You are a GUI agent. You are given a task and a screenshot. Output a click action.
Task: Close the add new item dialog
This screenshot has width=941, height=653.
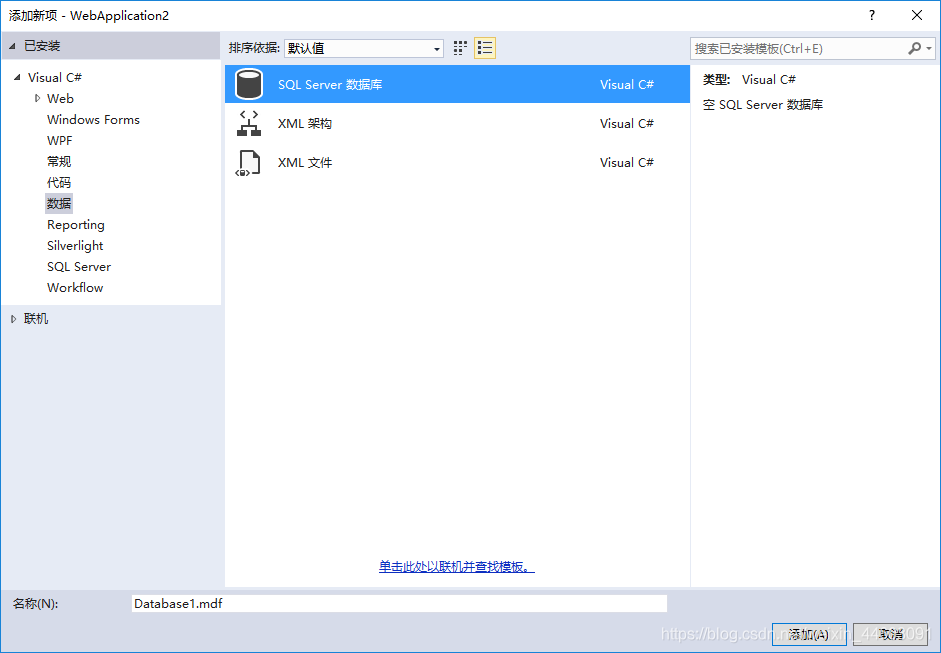coord(917,16)
